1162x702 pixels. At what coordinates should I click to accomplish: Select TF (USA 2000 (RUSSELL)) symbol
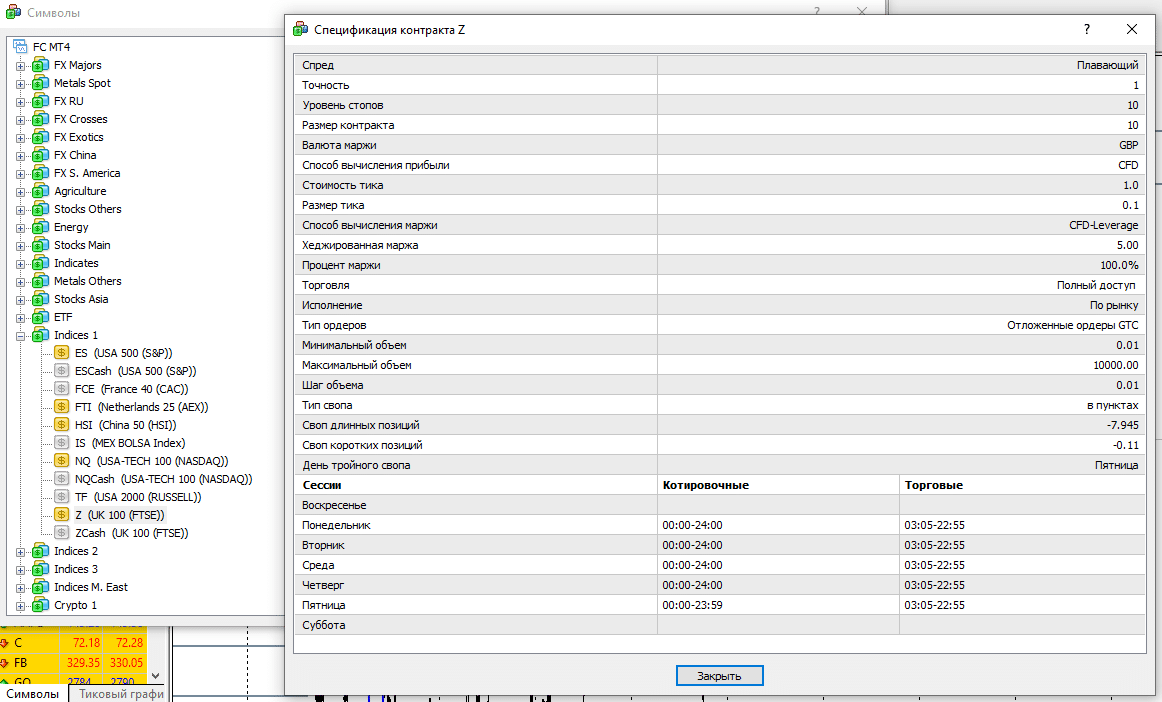click(x=137, y=497)
